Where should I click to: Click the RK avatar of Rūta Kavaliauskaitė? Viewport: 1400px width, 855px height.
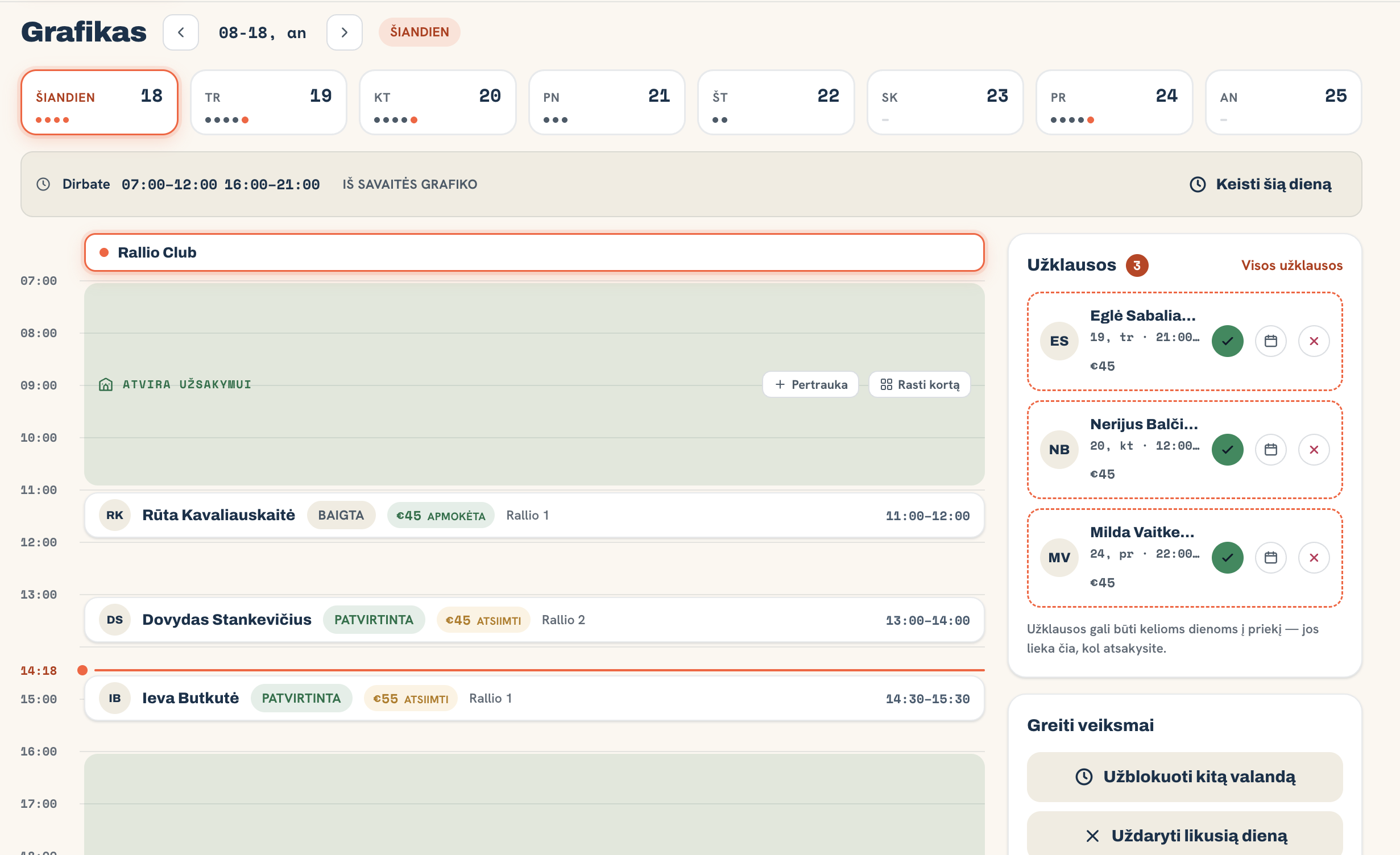[115, 515]
